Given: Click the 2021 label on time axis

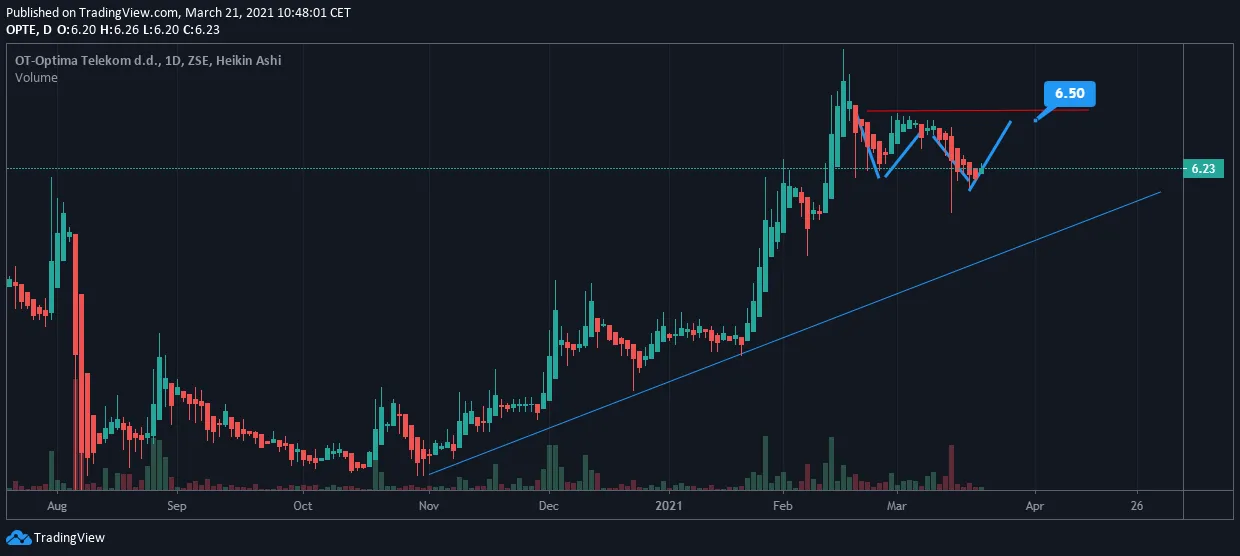Looking at the screenshot, I should (x=668, y=506).
